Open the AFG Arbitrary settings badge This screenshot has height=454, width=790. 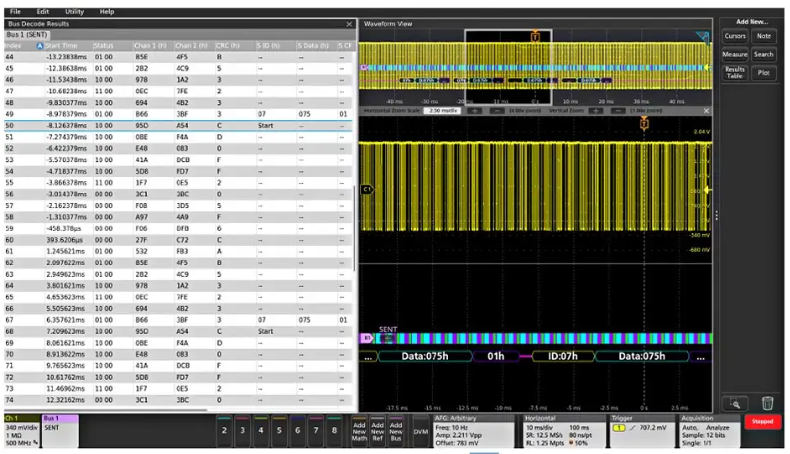[x=474, y=431]
